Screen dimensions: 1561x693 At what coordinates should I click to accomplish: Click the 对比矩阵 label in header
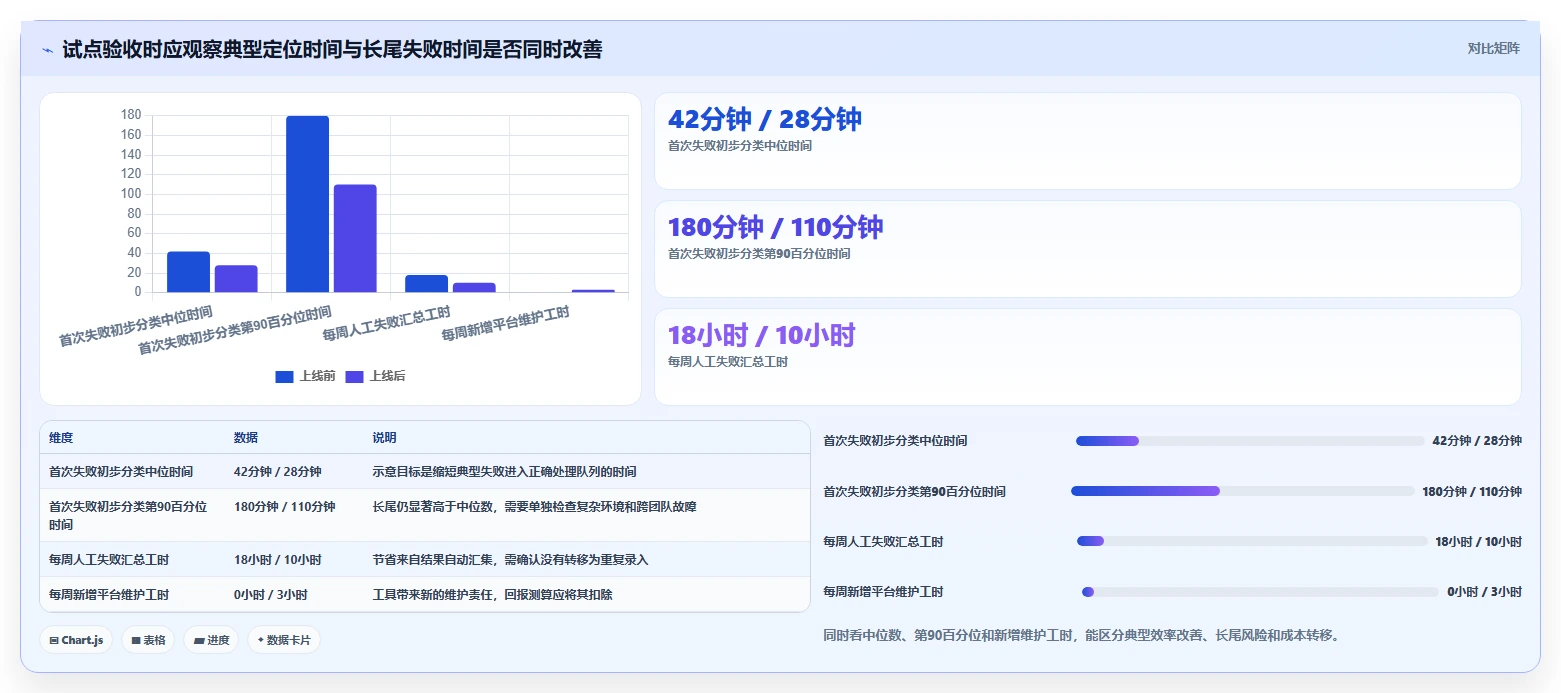tap(1493, 49)
